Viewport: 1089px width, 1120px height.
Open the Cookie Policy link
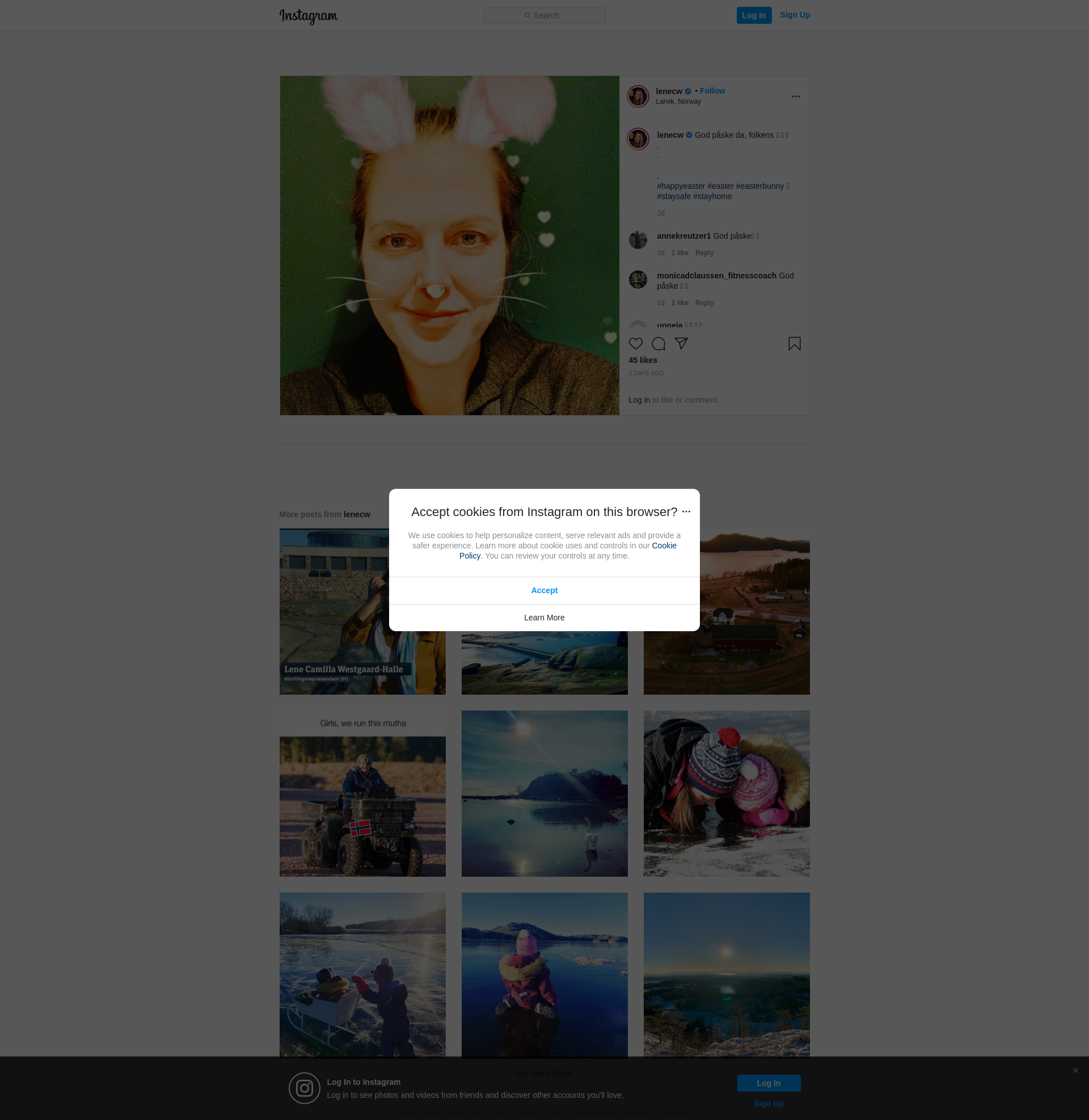click(664, 546)
